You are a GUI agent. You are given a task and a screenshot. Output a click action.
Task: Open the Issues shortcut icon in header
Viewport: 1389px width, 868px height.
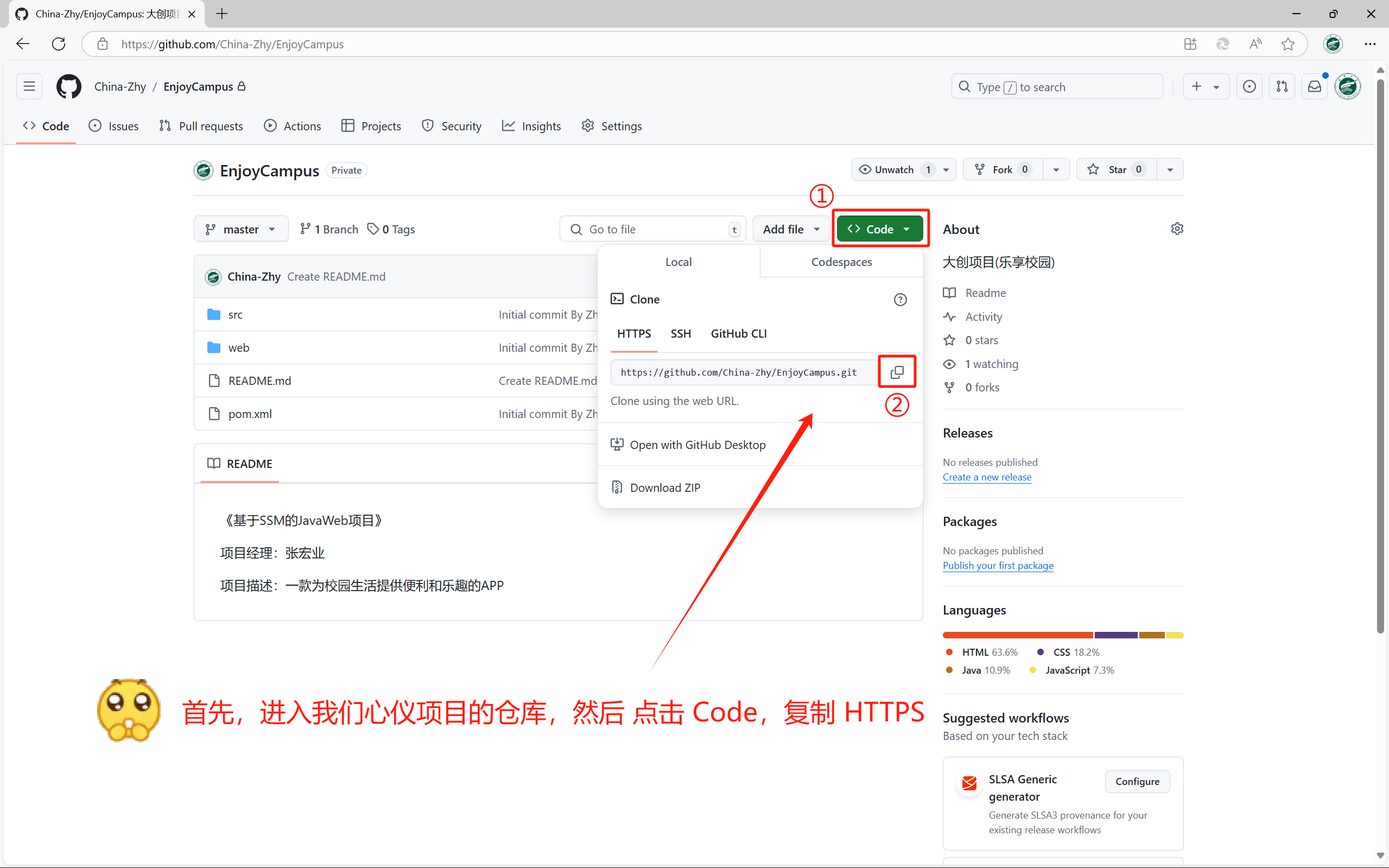pos(1250,87)
